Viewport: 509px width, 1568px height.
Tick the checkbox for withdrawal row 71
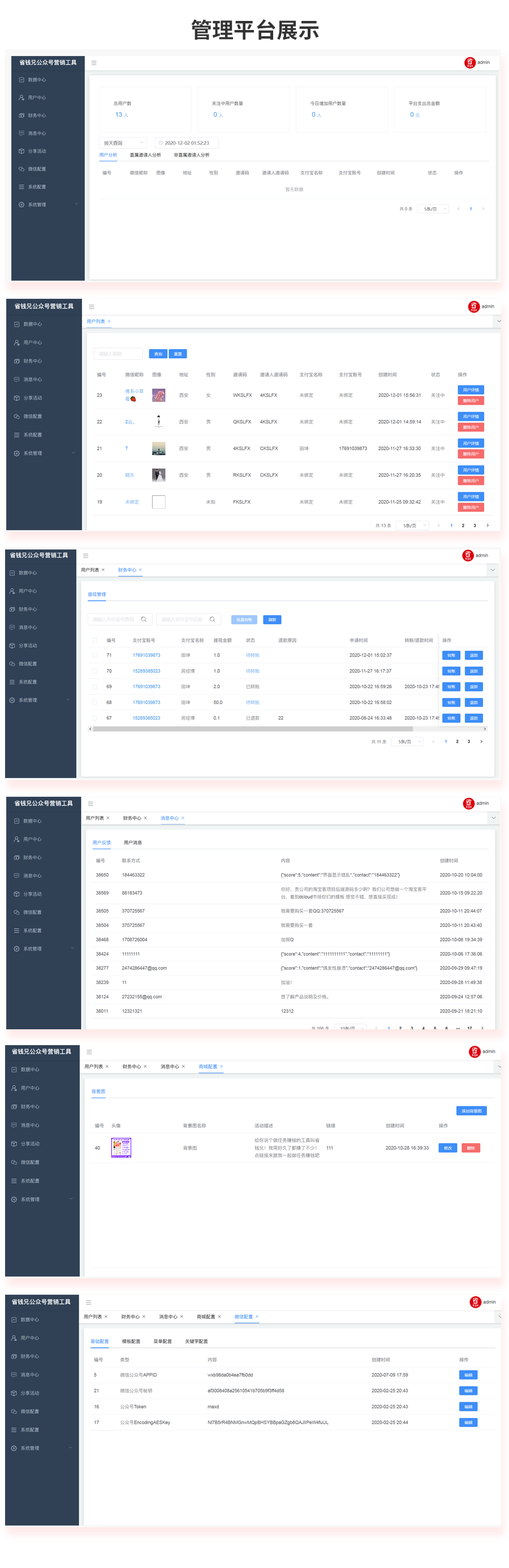[x=94, y=656]
